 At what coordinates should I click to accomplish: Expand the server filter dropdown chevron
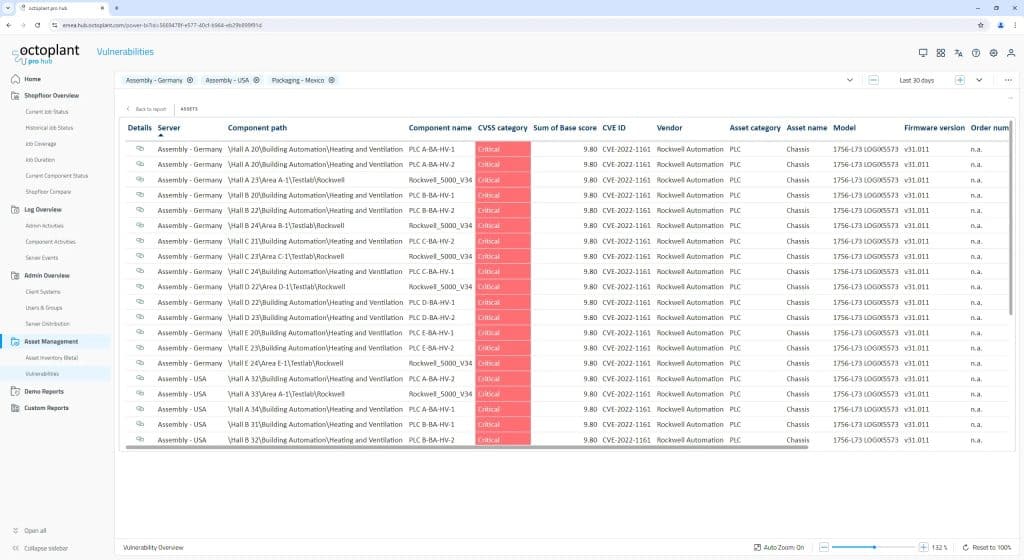(850, 80)
